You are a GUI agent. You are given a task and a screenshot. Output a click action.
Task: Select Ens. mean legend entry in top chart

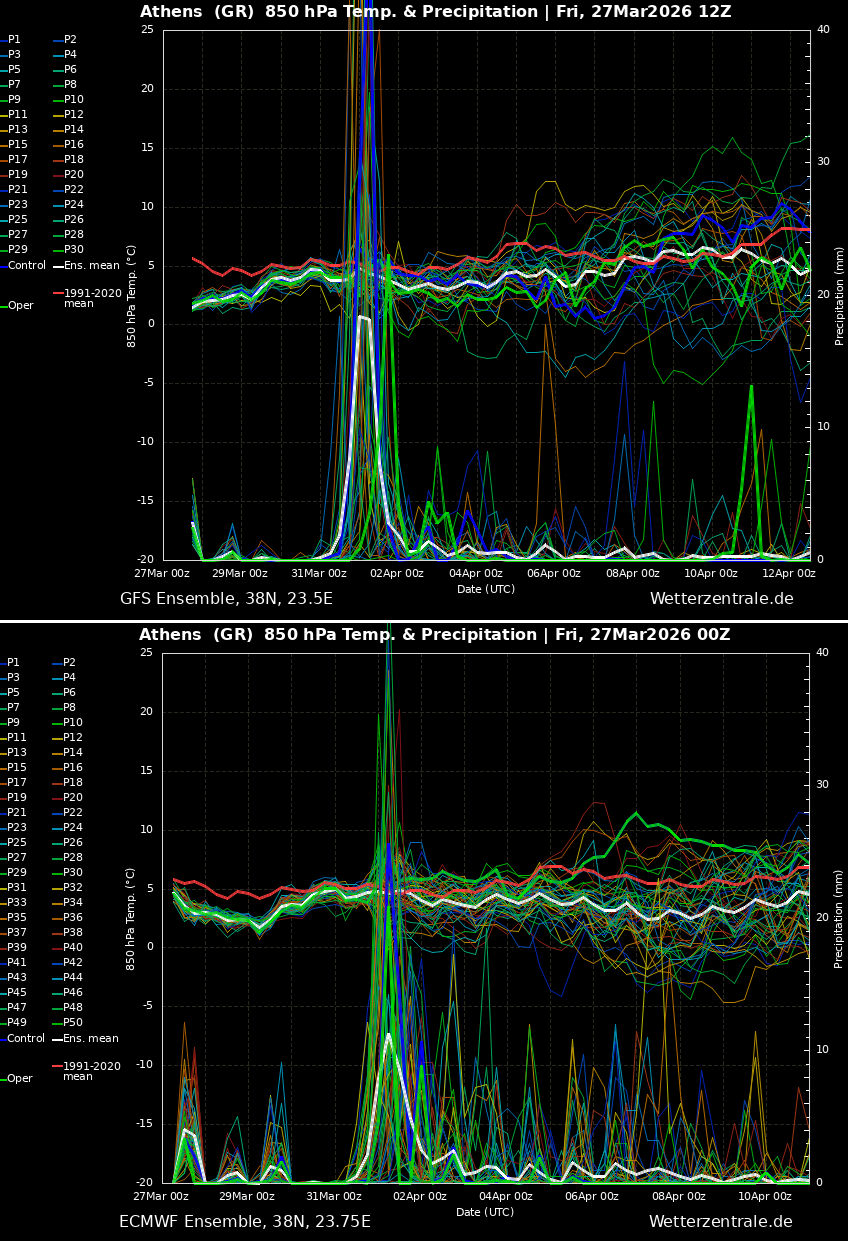tap(91, 266)
